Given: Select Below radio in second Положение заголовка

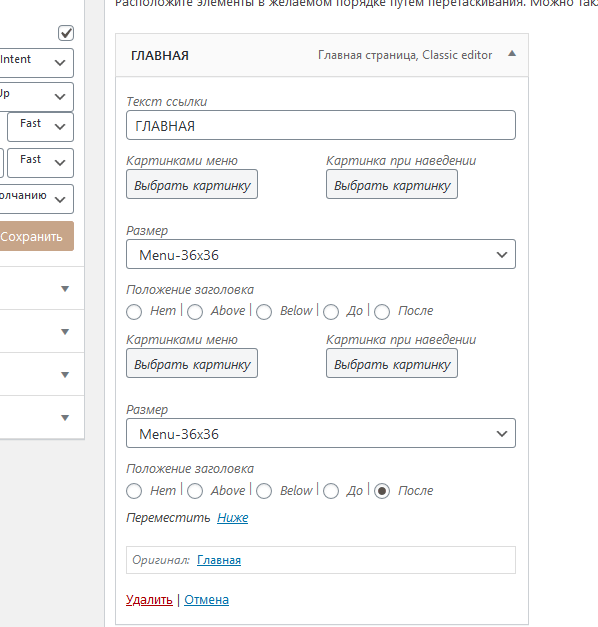Looking at the screenshot, I should (264, 491).
